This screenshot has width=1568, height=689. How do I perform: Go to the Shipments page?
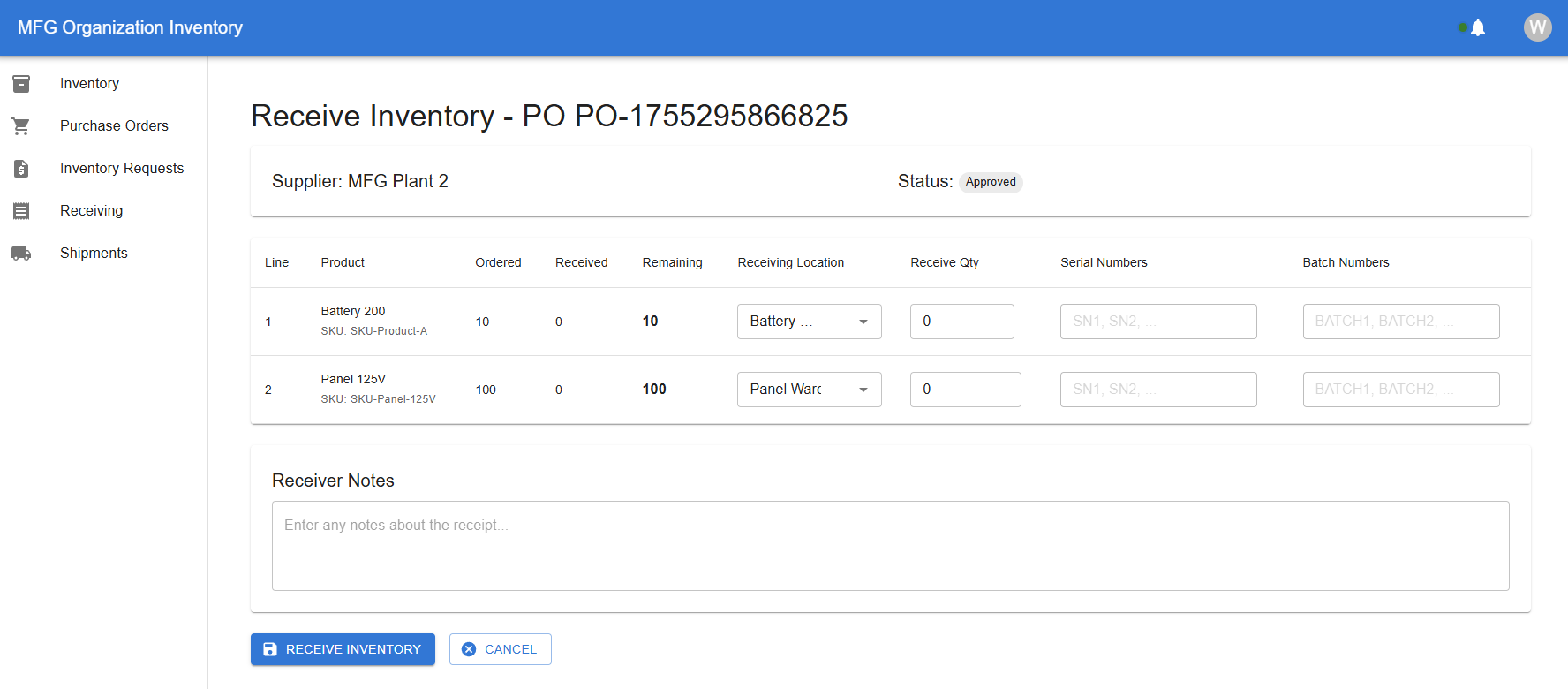(94, 254)
